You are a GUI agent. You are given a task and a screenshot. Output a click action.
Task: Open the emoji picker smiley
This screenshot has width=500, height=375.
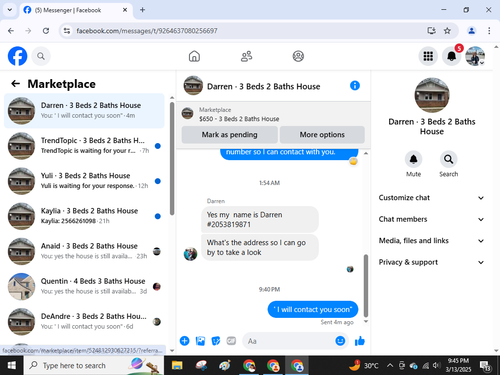[x=340, y=341]
